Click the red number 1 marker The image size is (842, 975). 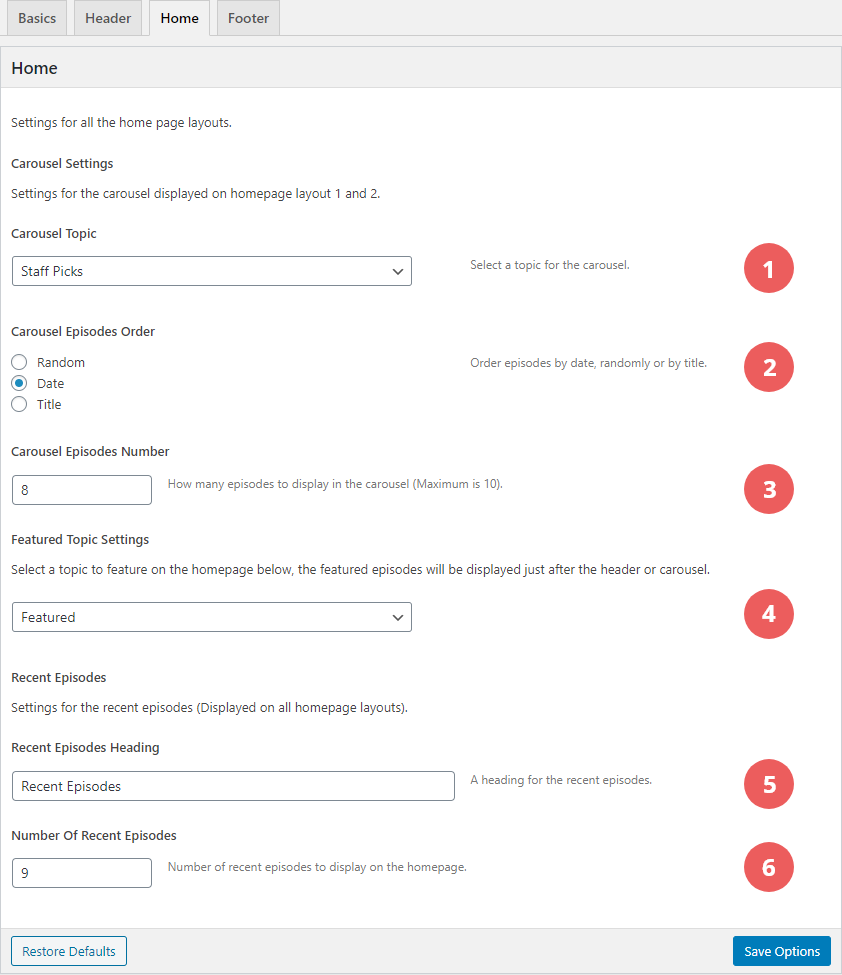click(768, 269)
